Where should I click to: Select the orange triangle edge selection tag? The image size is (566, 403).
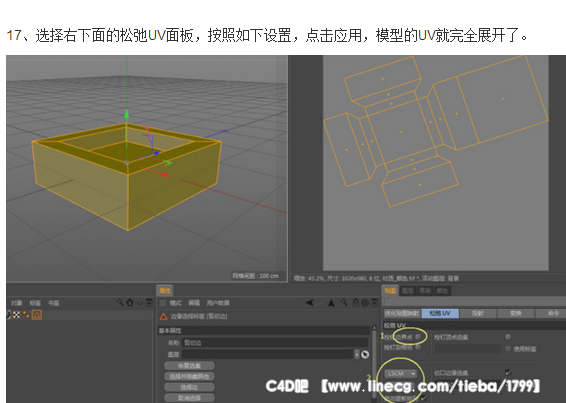(x=37, y=315)
